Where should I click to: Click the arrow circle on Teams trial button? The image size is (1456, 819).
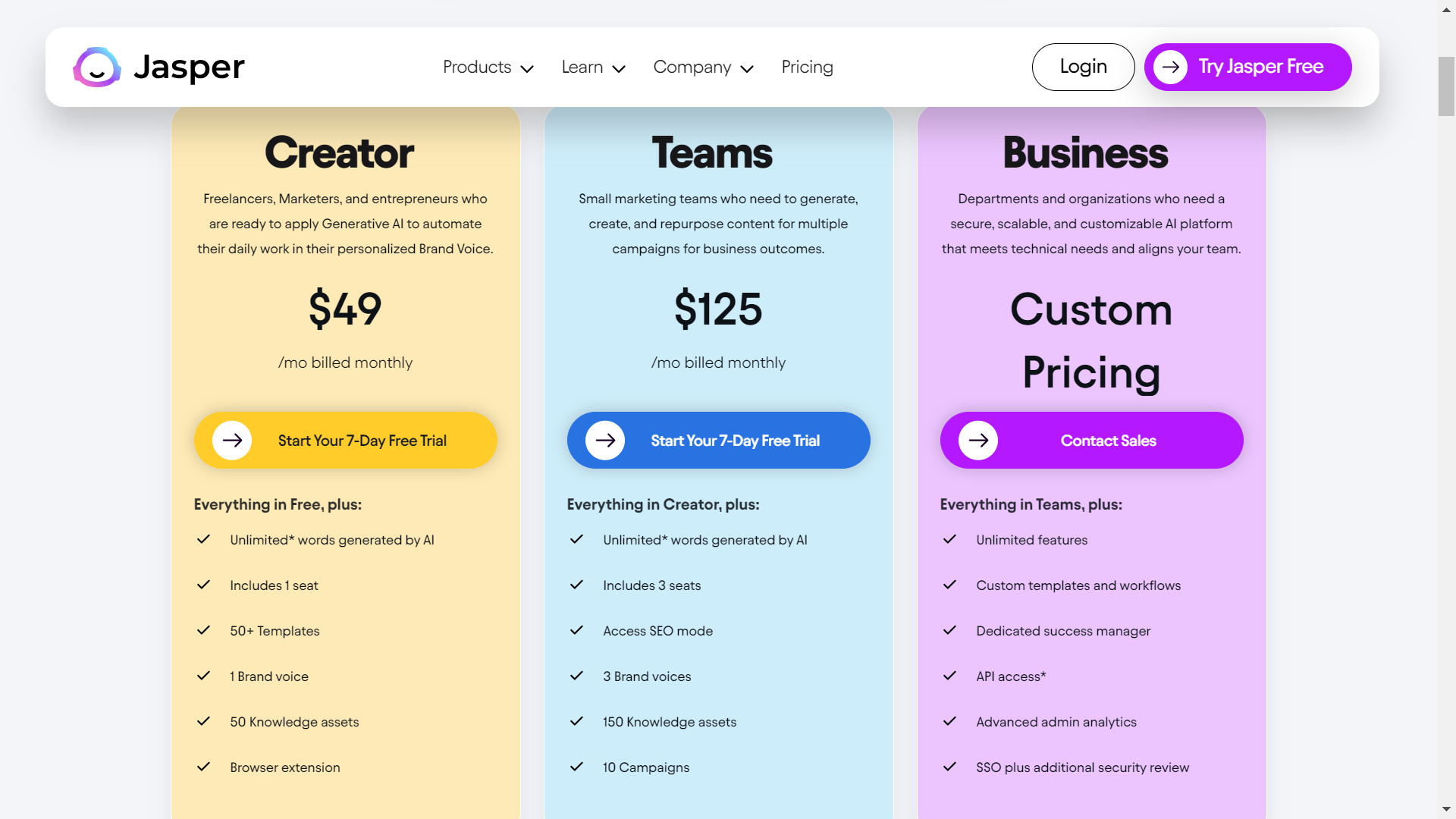(x=605, y=441)
